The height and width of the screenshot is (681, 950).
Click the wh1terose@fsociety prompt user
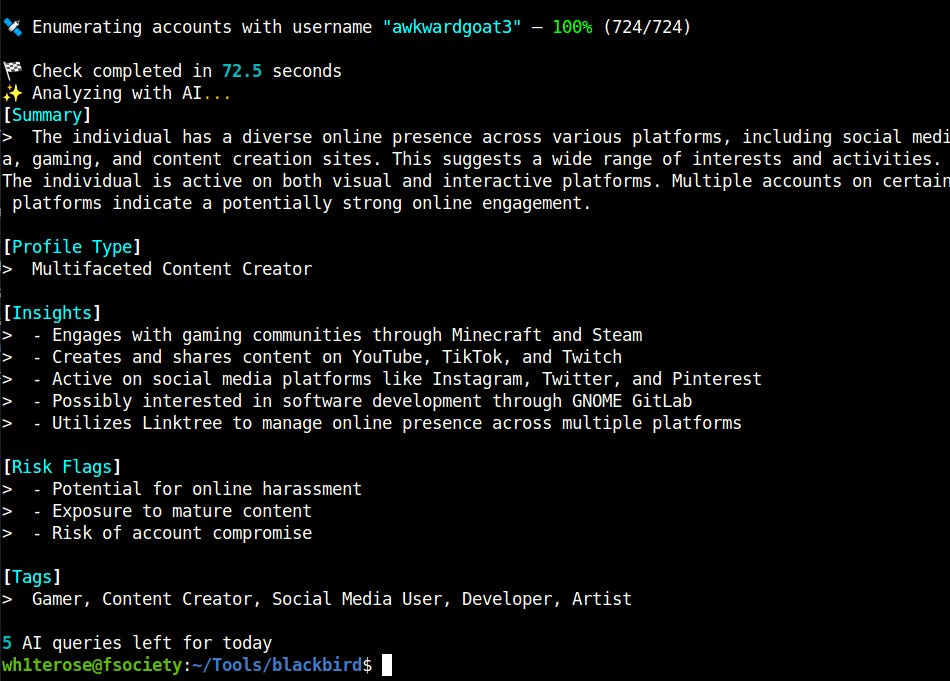tap(92, 665)
